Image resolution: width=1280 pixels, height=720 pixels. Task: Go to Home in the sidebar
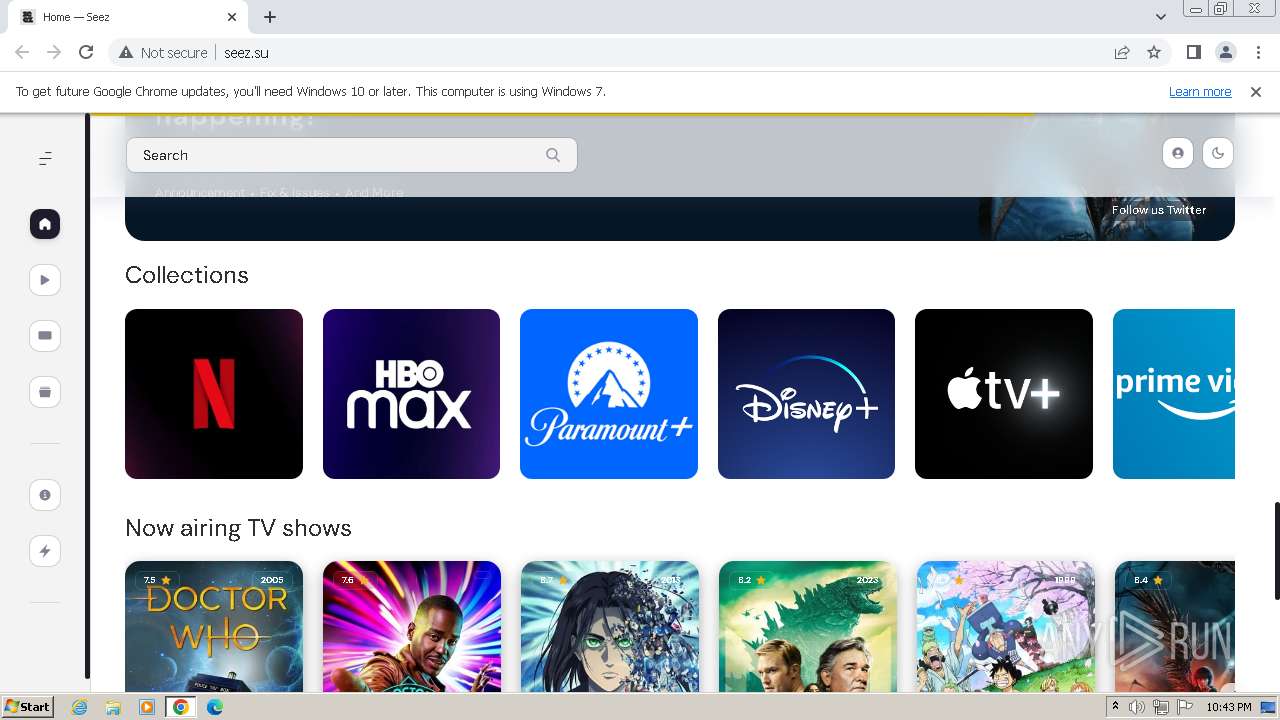45,224
